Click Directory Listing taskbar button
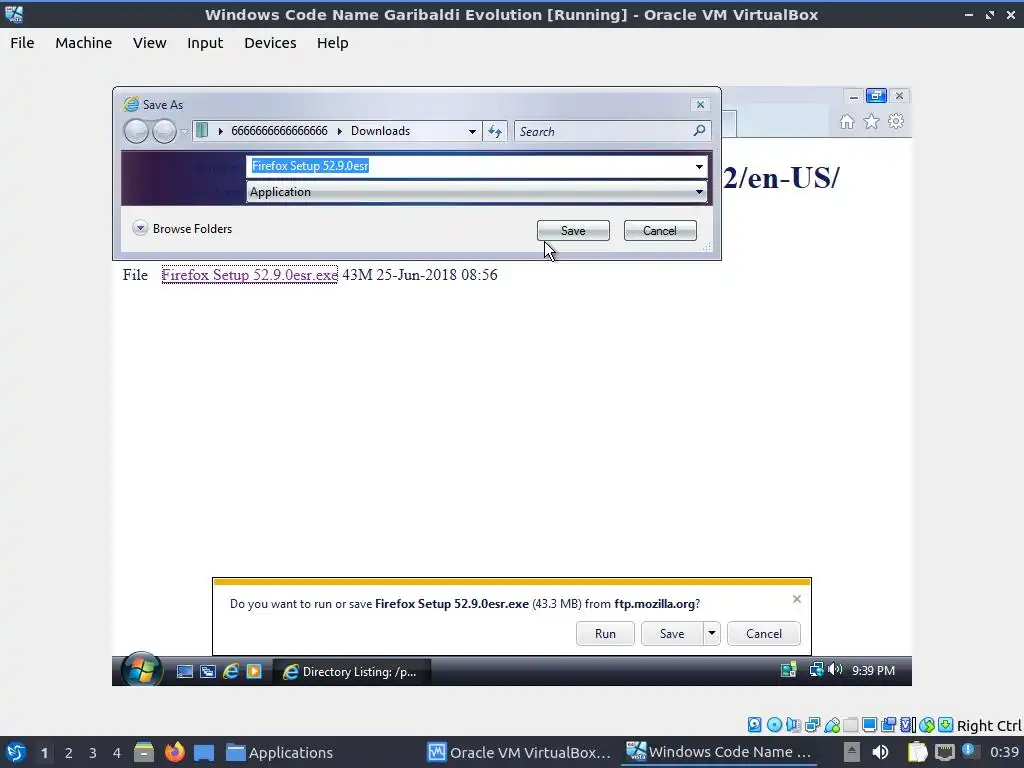 point(351,671)
